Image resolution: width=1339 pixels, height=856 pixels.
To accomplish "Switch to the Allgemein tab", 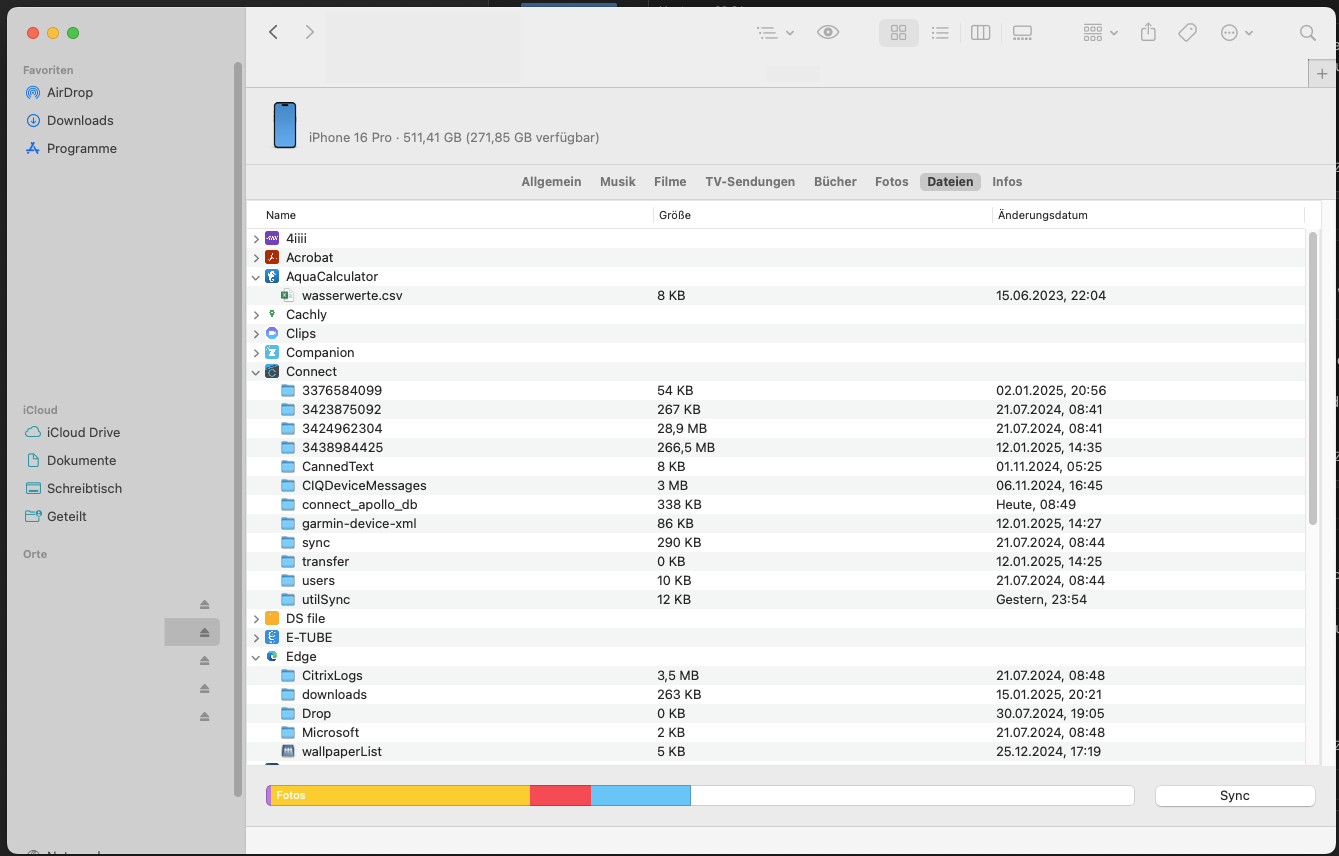I will tap(551, 181).
